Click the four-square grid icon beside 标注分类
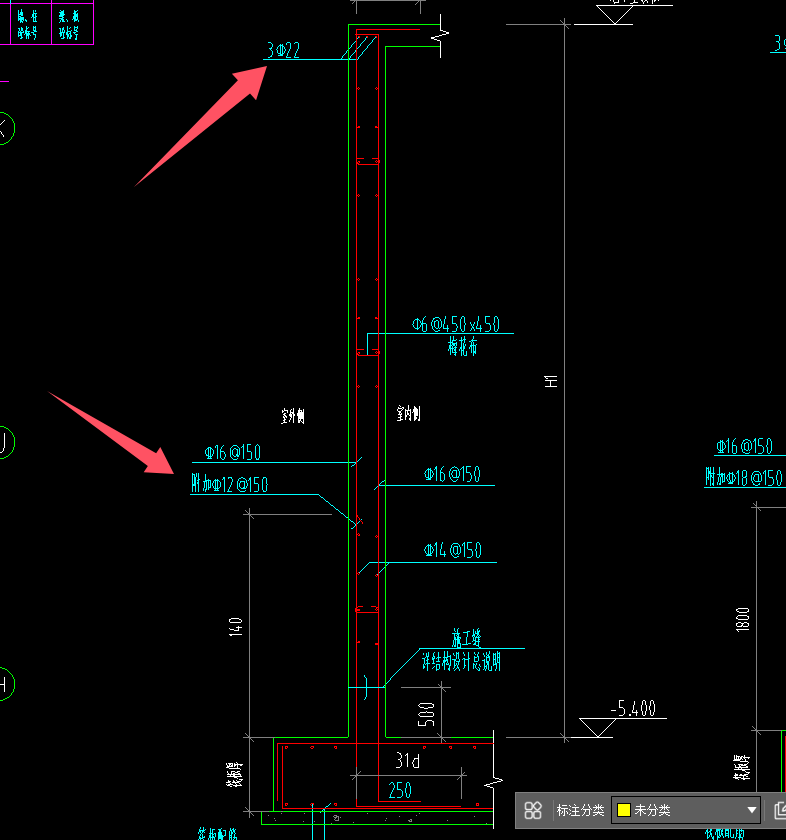786x840 pixels. [x=533, y=810]
